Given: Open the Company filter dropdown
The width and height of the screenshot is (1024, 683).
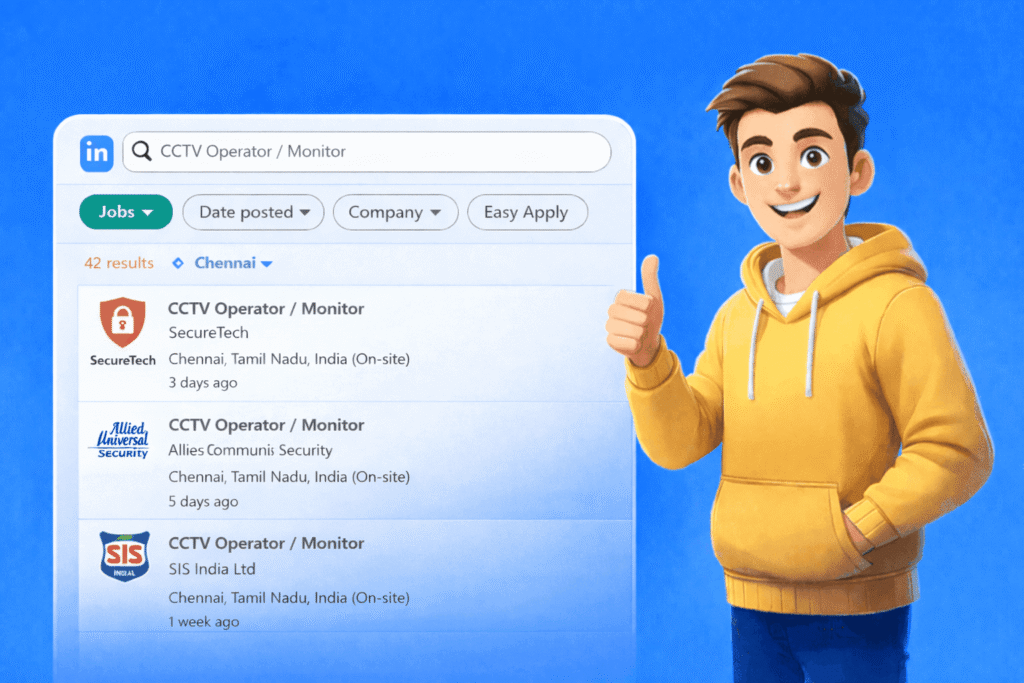Looking at the screenshot, I should 395,212.
